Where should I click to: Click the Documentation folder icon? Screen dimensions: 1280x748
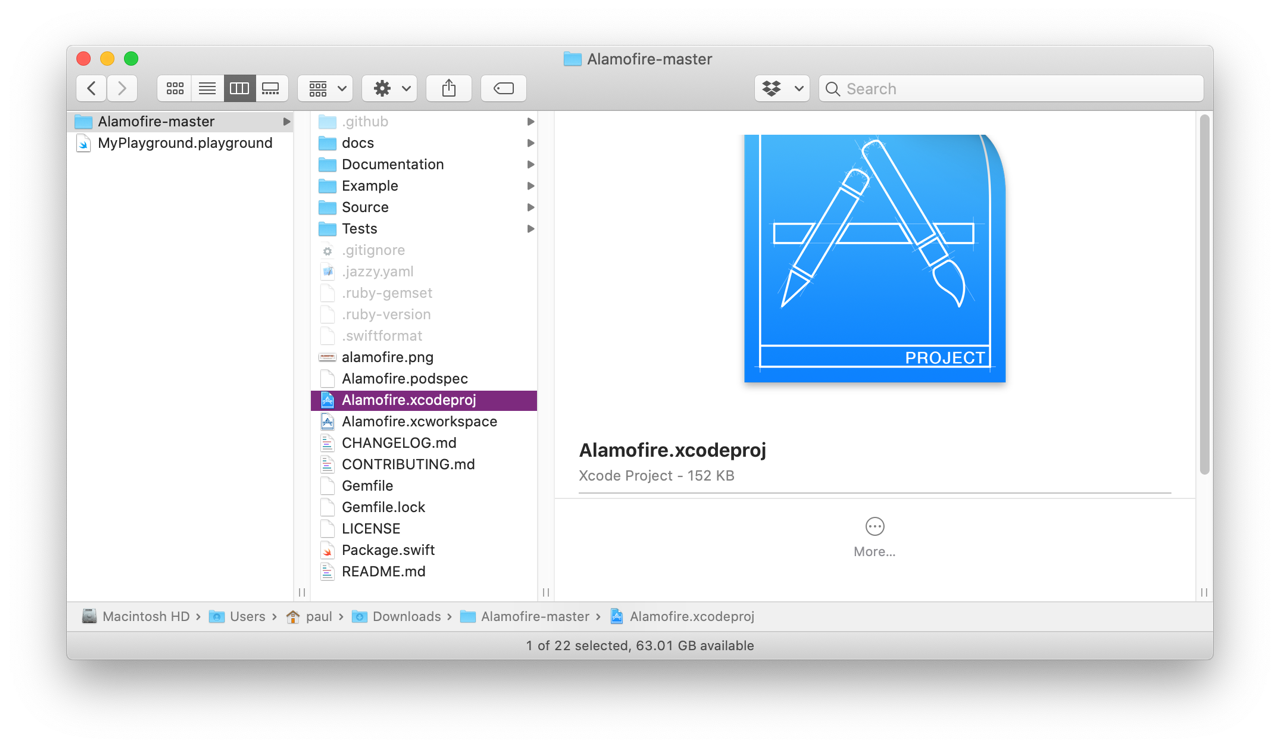(x=327, y=164)
